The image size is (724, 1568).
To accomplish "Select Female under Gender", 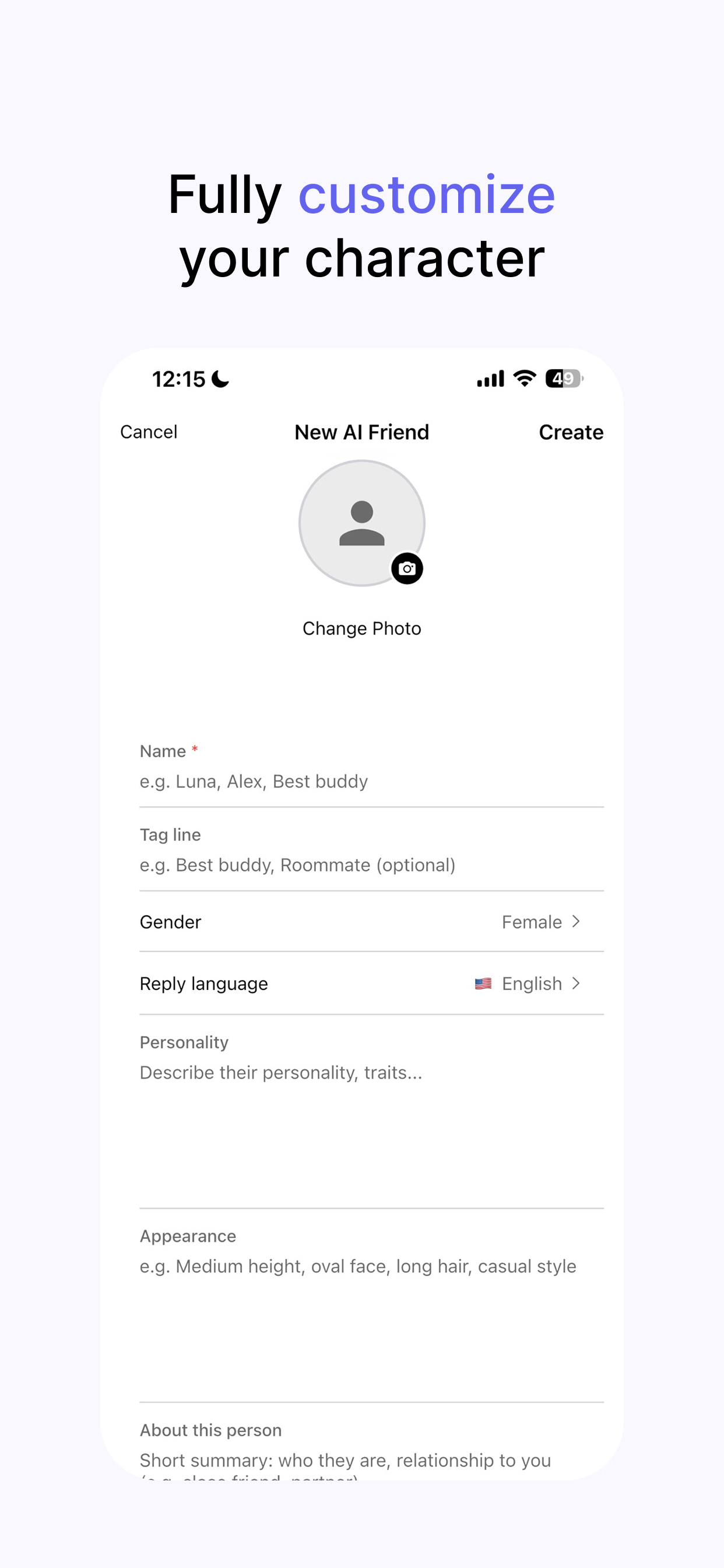I will [x=530, y=922].
